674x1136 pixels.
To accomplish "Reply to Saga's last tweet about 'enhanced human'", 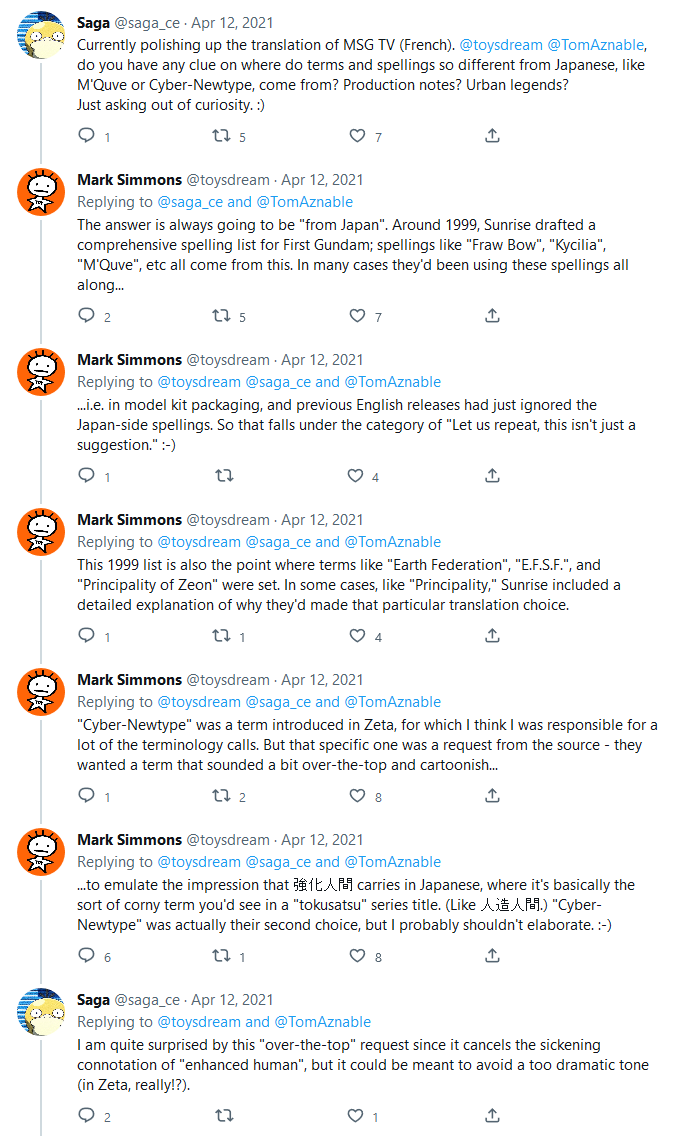I will pos(87,1116).
